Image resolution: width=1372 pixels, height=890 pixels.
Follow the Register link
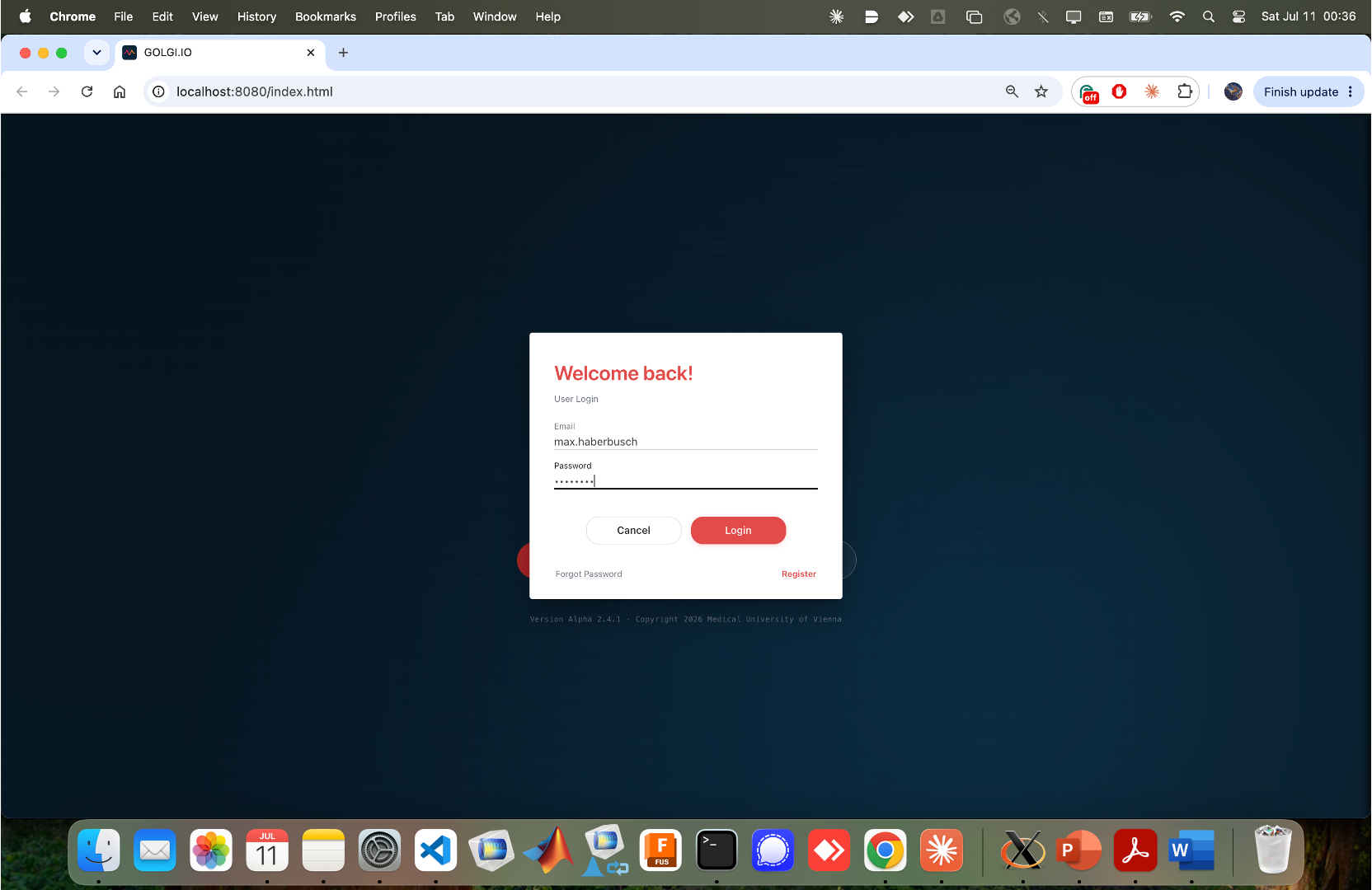[799, 574]
